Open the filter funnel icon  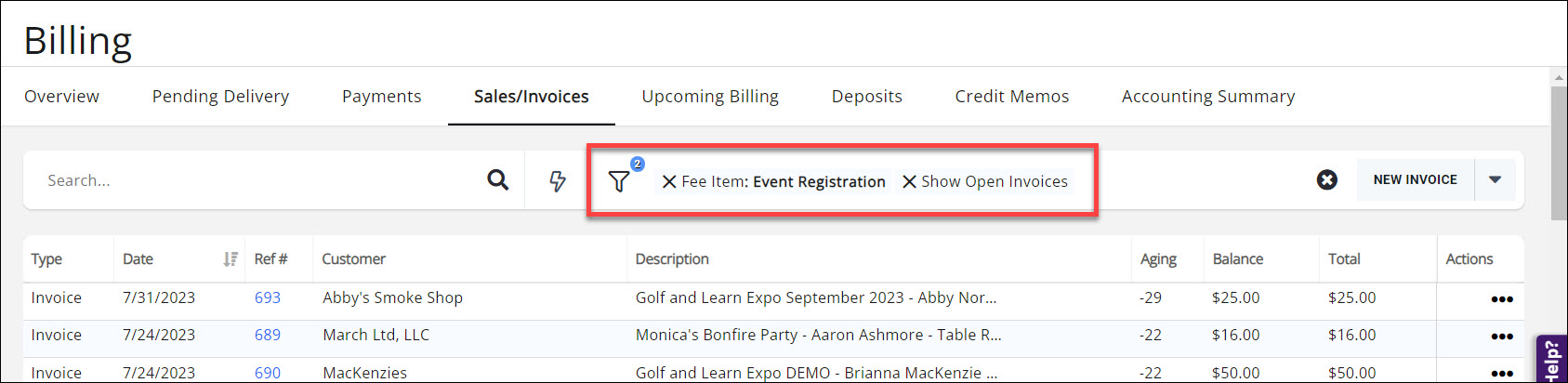(619, 181)
